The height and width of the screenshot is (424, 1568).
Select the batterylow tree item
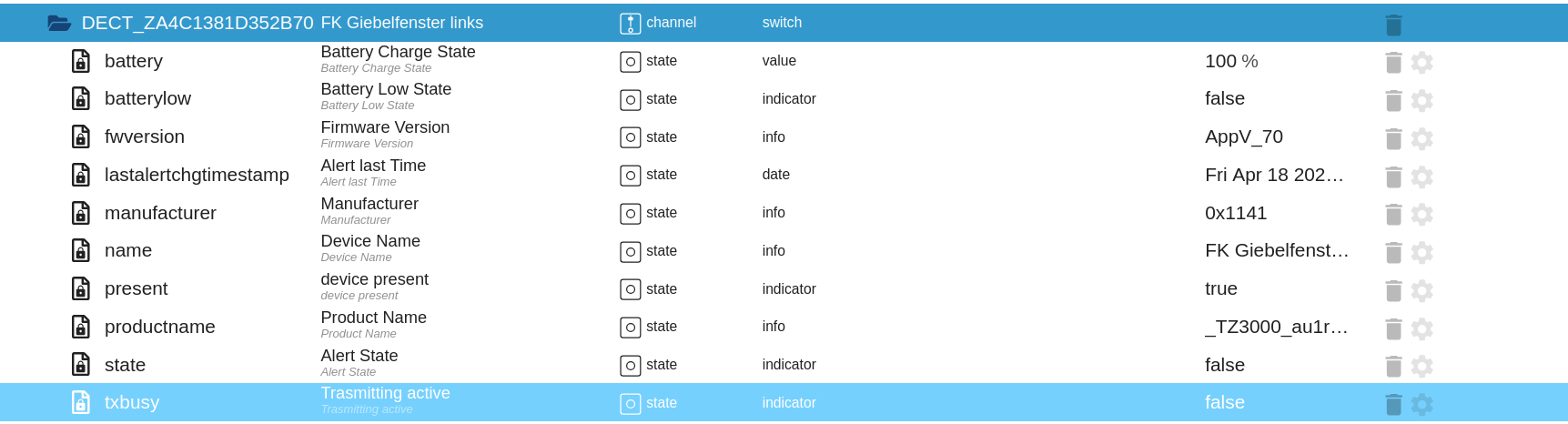(147, 98)
